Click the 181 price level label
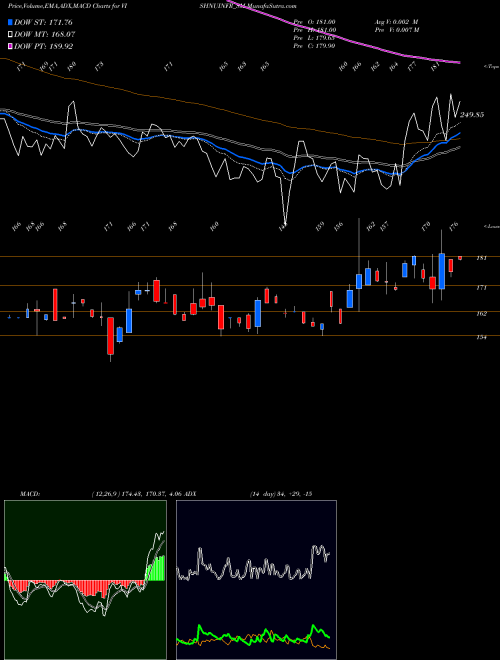Screen dimensions: 500x660 click(x=481, y=258)
